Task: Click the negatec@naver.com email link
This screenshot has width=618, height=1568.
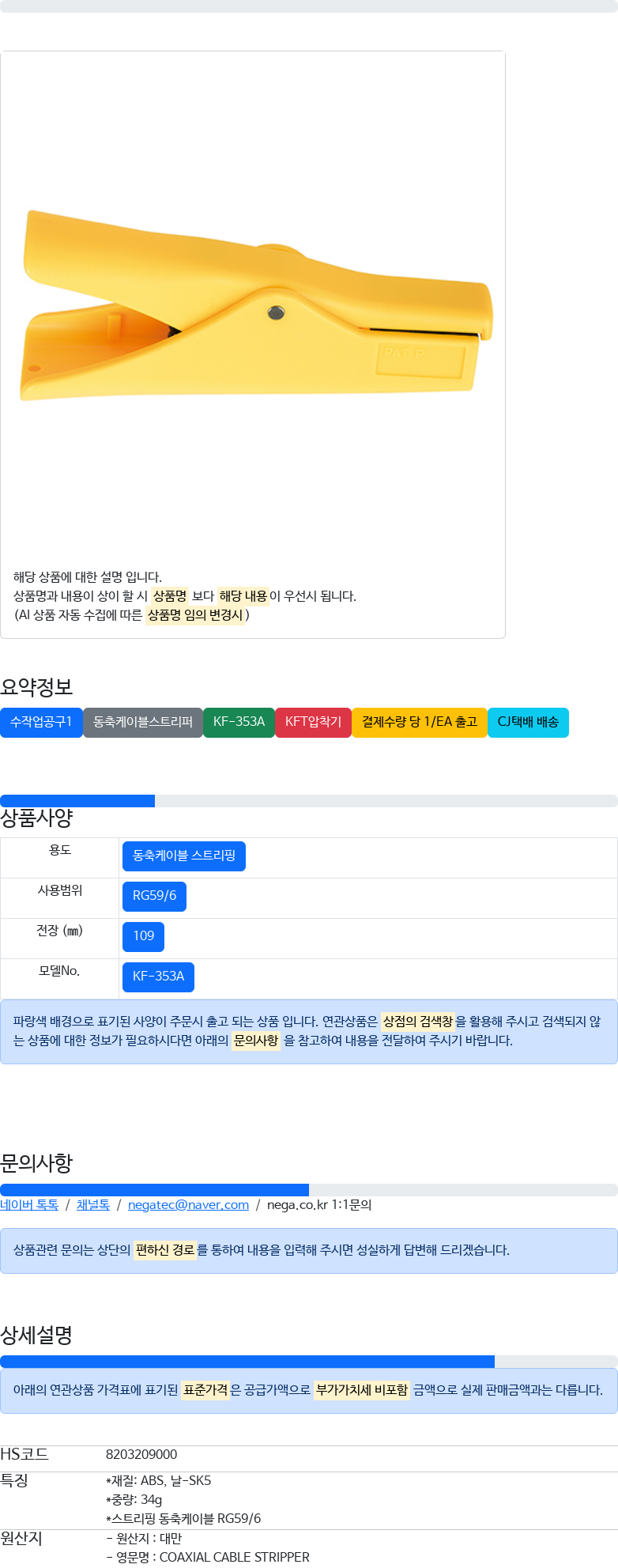Action: coord(188,1205)
